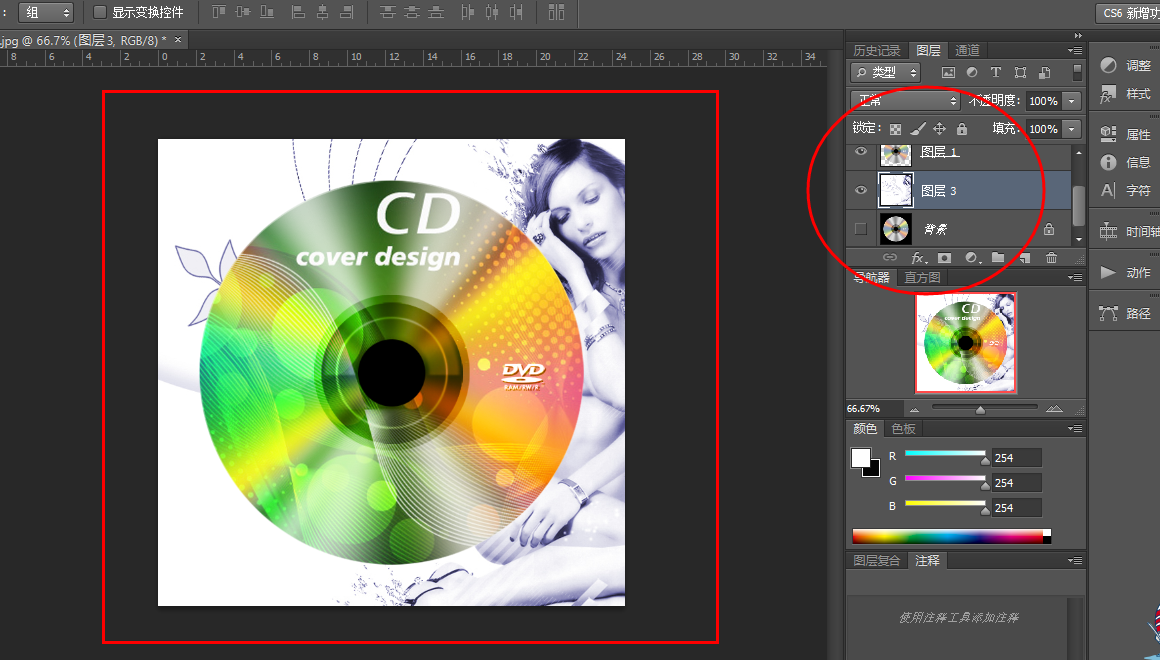The height and width of the screenshot is (660, 1160).
Task: Switch to the 图层复合 tab
Action: [x=877, y=561]
